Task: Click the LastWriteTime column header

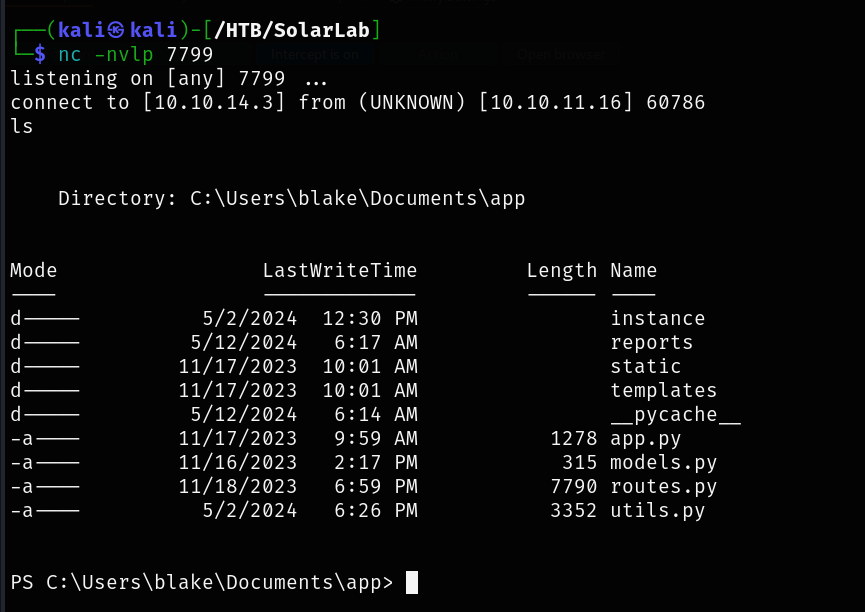Action: [x=340, y=271]
